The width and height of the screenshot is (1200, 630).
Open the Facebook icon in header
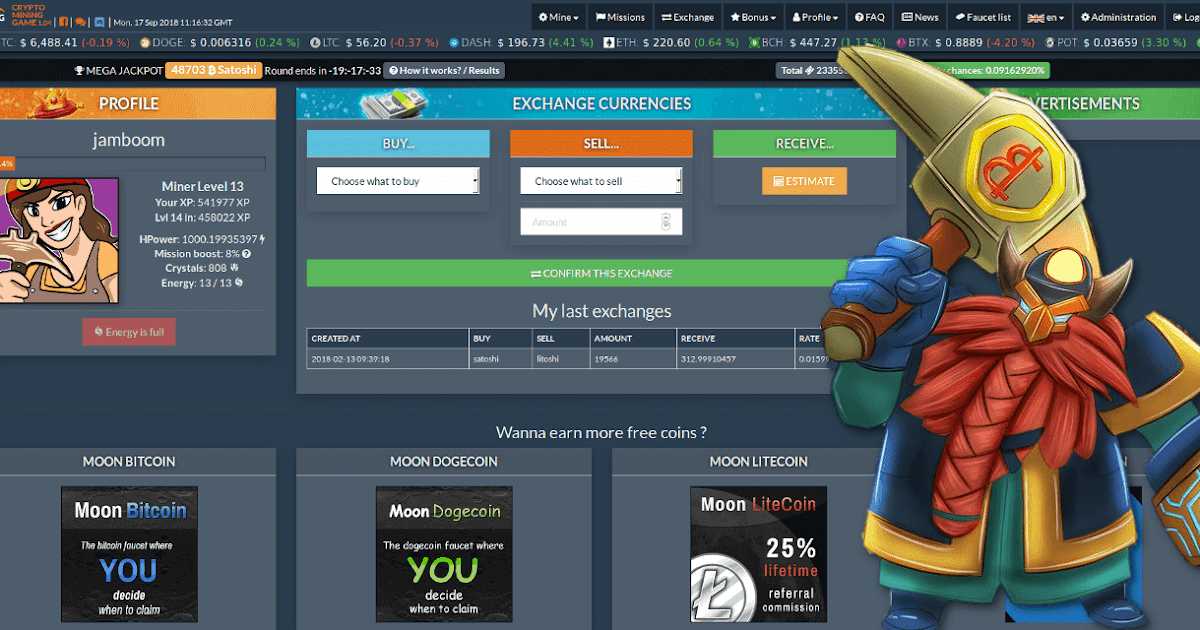point(65,21)
